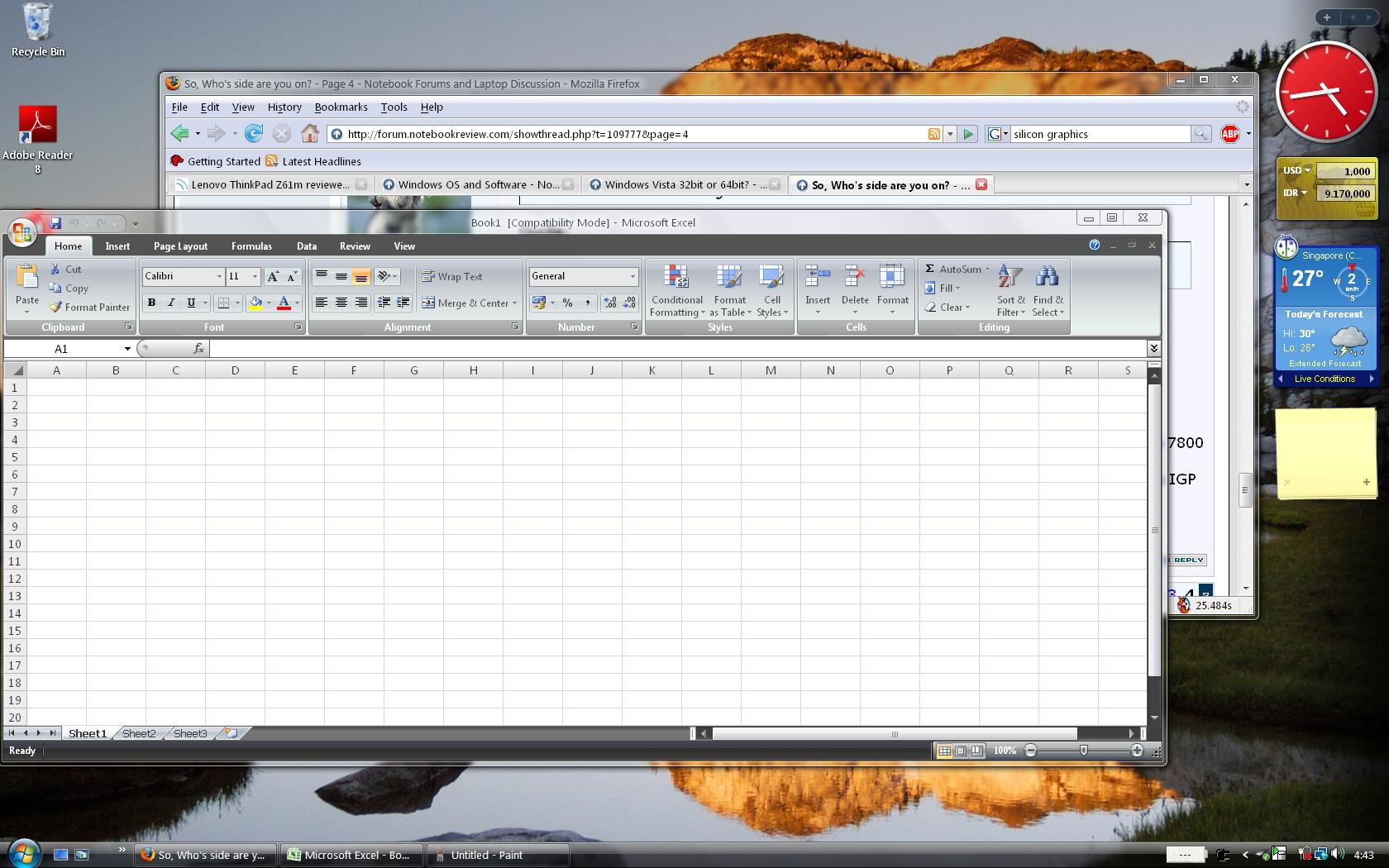1389x868 pixels.
Task: Apply the Fill Color paint bucket
Action: pyautogui.click(x=256, y=303)
